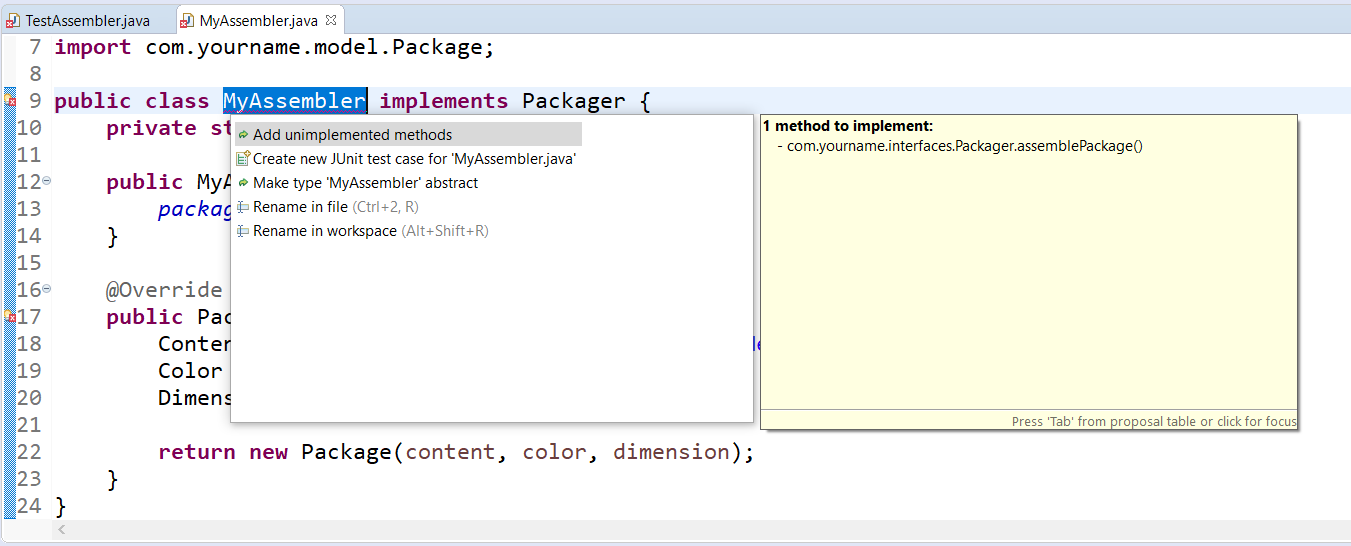
Task: Collapse the method fold on line 16
Action: pyautogui.click(x=47, y=289)
